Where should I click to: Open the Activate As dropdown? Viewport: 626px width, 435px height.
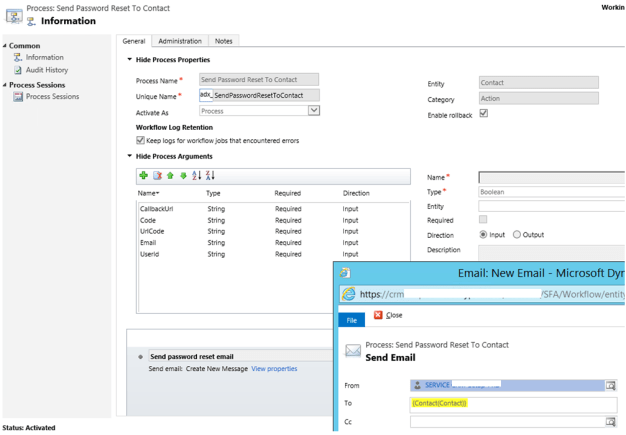[x=313, y=111]
